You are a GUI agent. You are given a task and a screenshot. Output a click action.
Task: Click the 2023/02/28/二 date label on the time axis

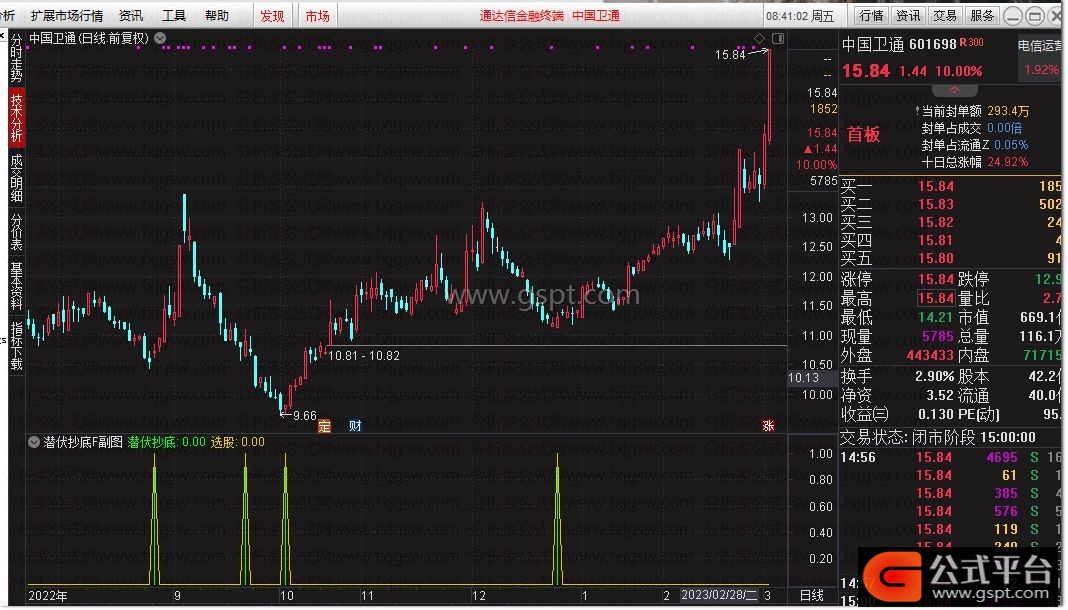pos(719,596)
